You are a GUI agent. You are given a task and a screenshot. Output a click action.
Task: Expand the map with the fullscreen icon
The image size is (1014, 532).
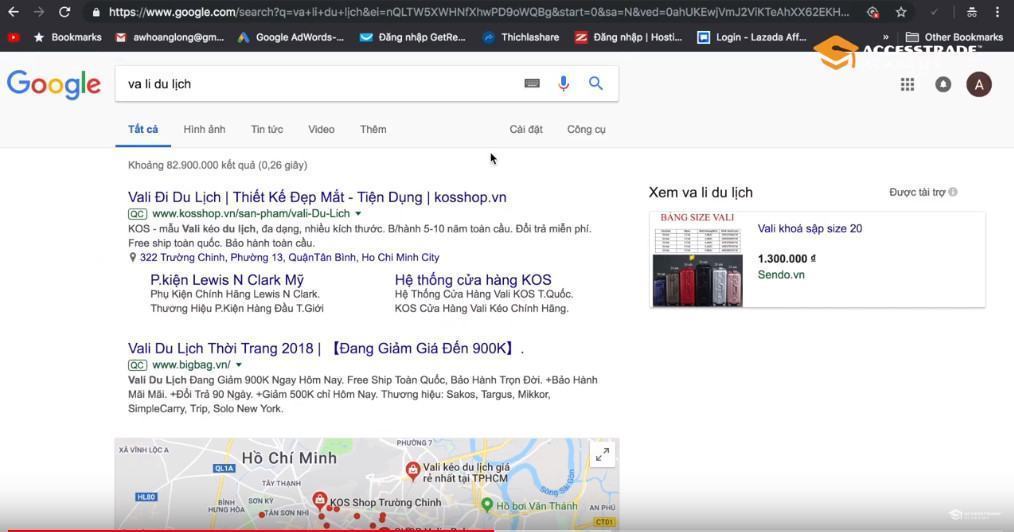click(x=602, y=454)
